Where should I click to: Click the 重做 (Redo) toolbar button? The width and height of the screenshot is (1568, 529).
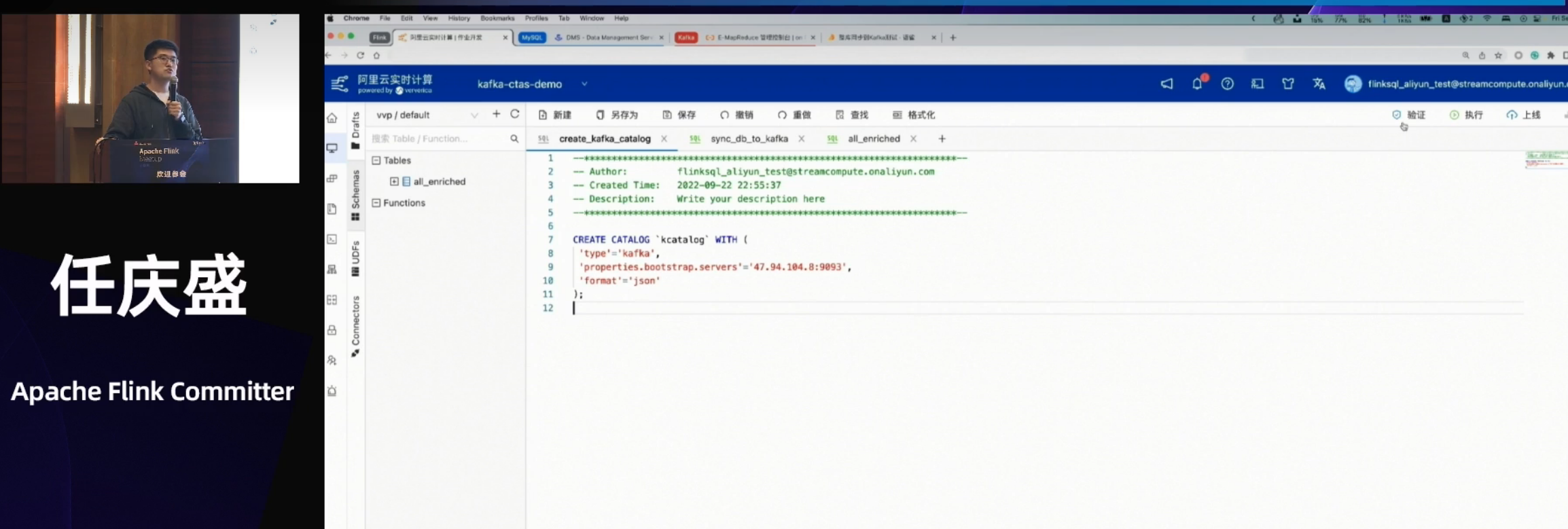pos(794,115)
